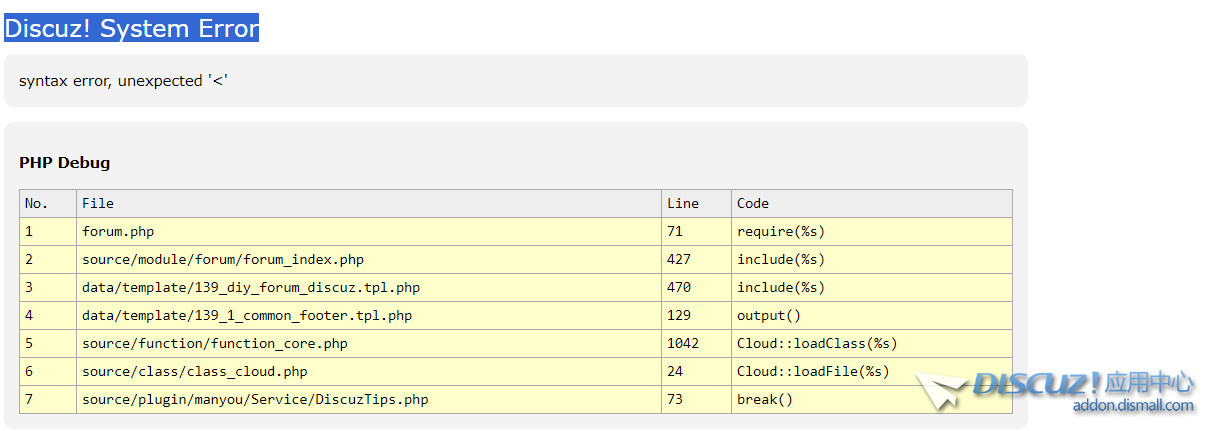Click the 'PHP Debug' heading
1212x431 pixels.
click(65, 162)
